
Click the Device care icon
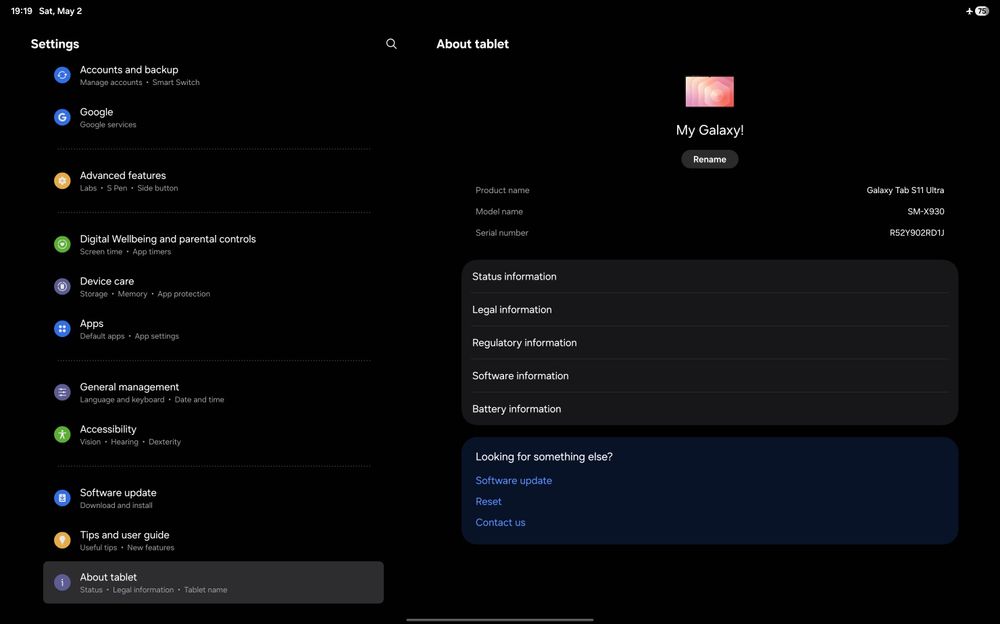click(x=62, y=286)
